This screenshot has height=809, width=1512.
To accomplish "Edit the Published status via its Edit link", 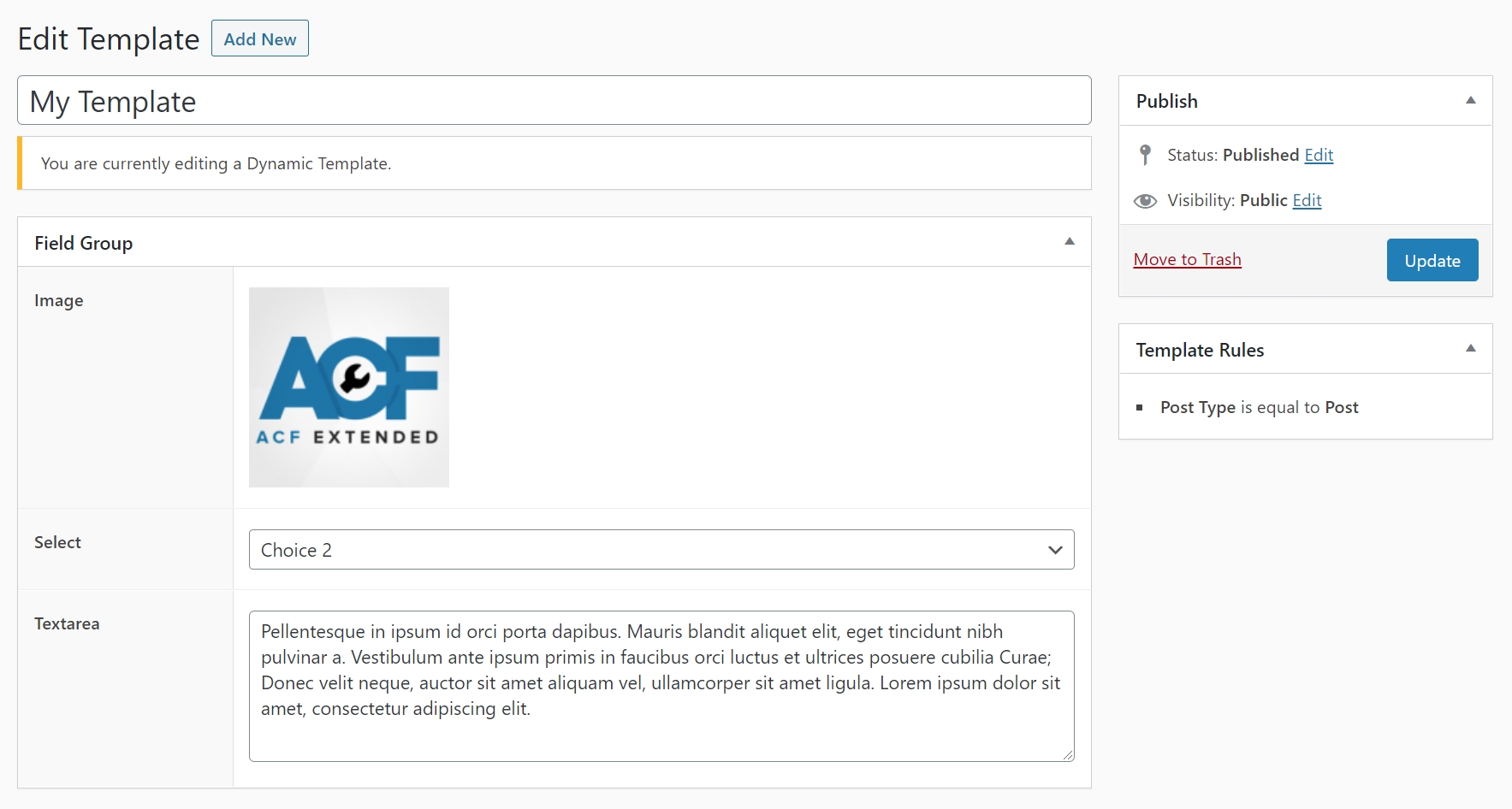I will point(1319,155).
